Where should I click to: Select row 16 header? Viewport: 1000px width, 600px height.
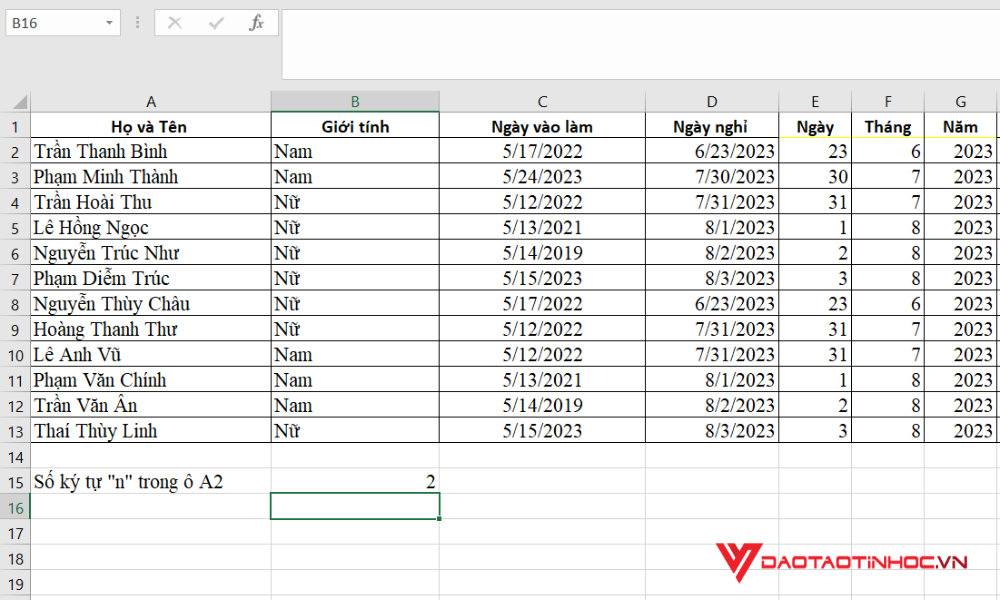tap(15, 508)
